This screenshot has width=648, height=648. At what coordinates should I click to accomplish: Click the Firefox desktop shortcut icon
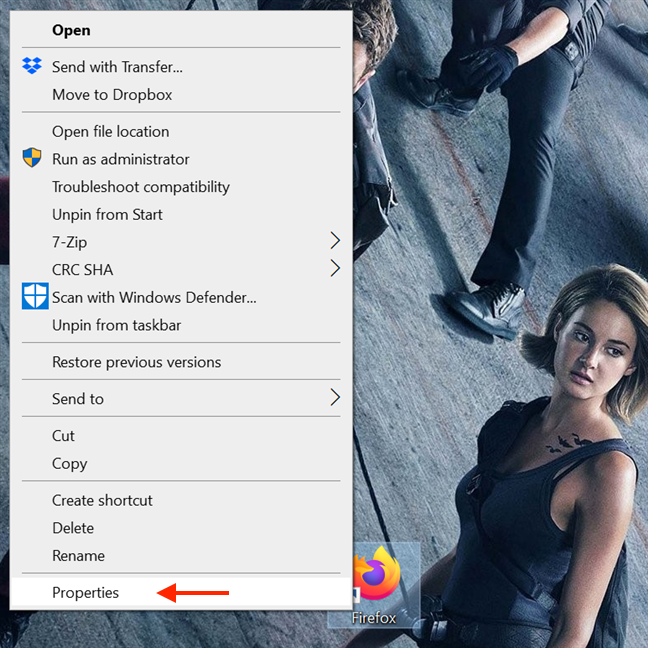pos(377,573)
